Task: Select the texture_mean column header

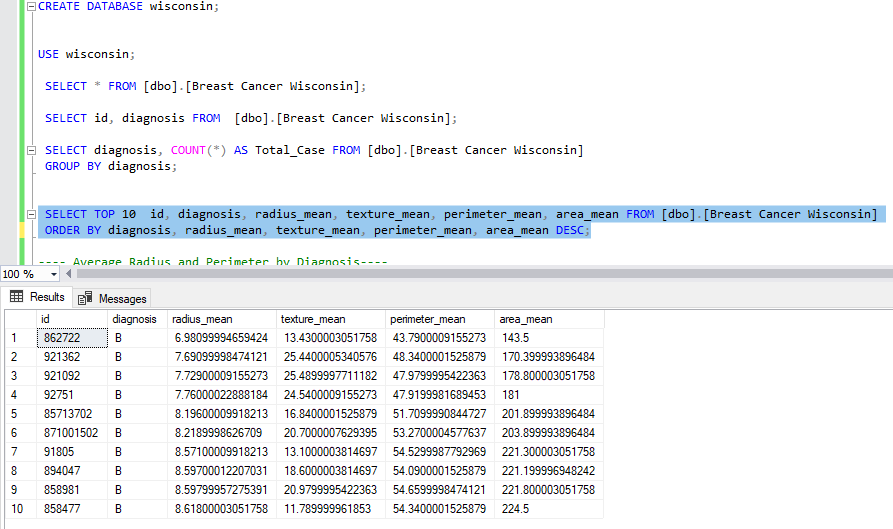Action: click(331, 319)
